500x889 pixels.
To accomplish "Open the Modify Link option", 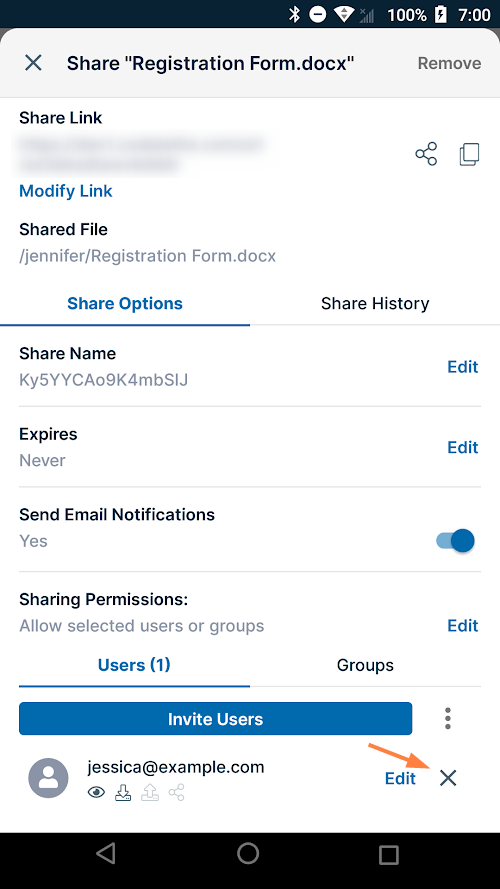I will click(x=66, y=191).
